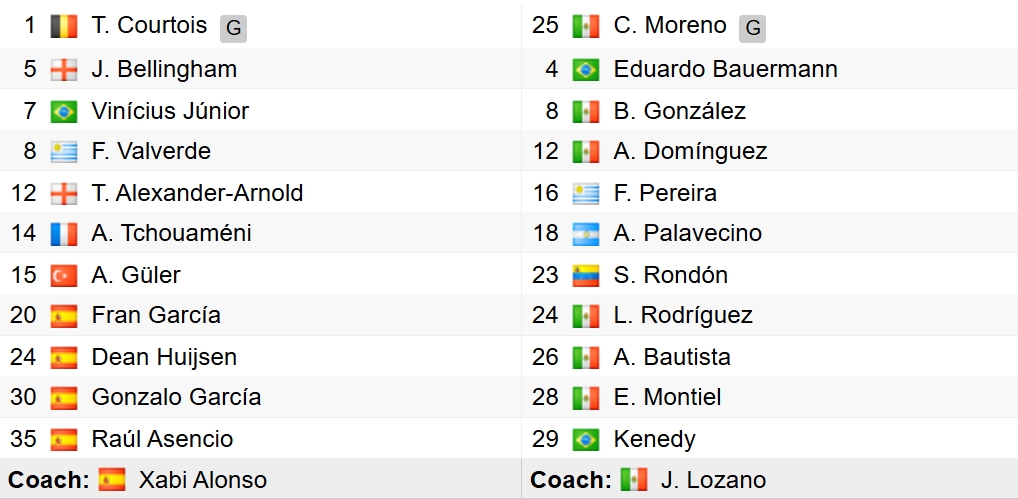The width and height of the screenshot is (1018, 499).
Task: Click the Belgium flag beside T. Courtois
Action: 64,26
